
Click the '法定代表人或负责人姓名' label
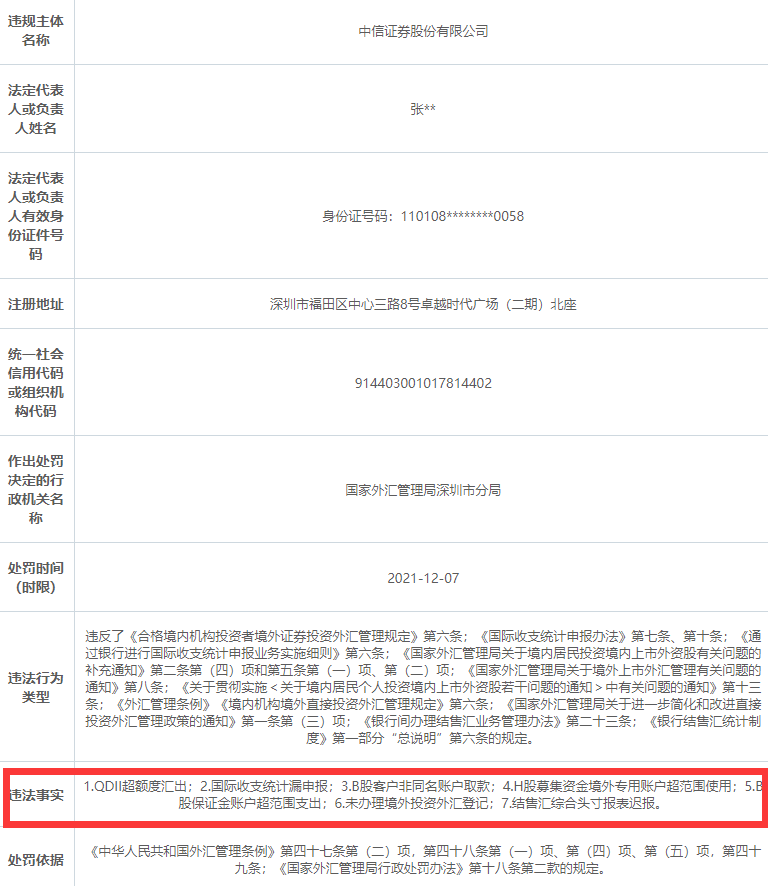[36, 109]
